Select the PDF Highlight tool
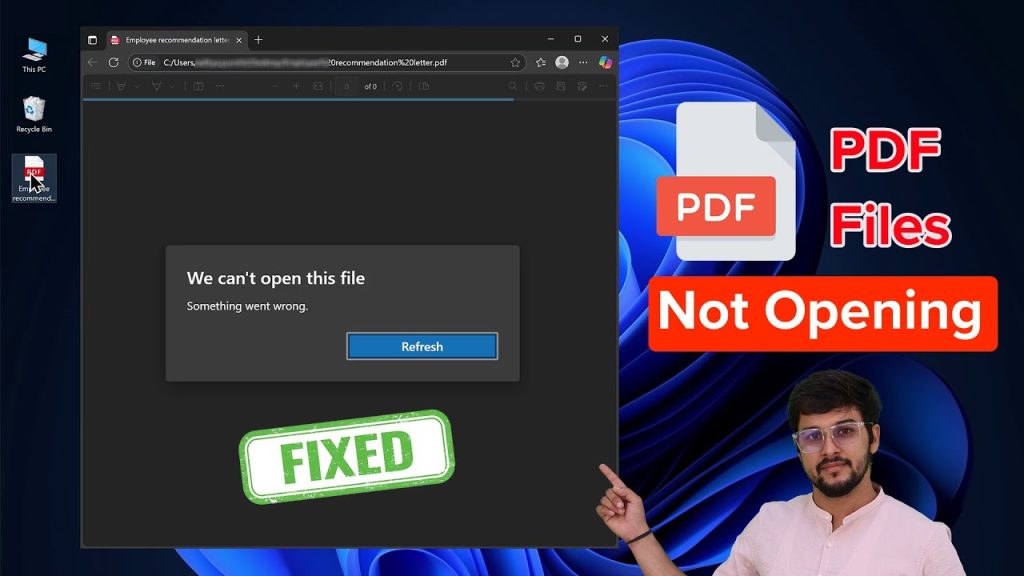This screenshot has width=1024, height=576. pyautogui.click(x=121, y=86)
